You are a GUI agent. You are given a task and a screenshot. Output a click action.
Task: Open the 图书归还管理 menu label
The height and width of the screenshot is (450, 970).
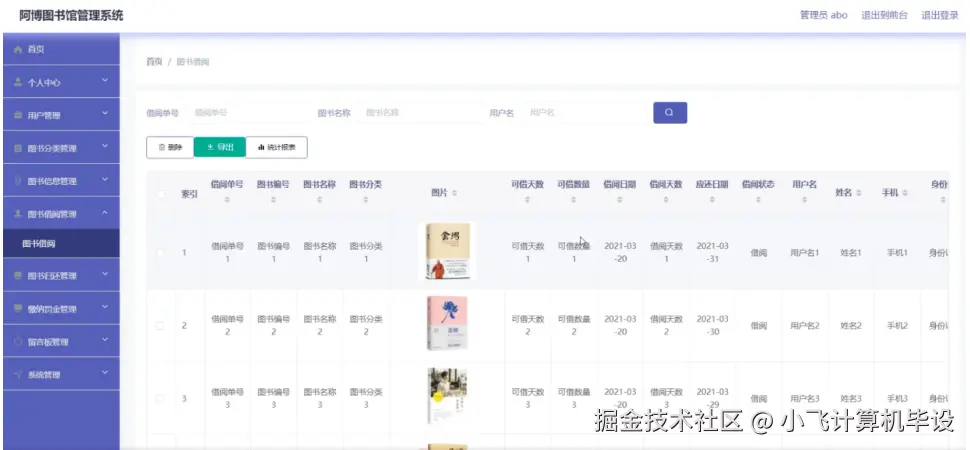[x=52, y=276]
